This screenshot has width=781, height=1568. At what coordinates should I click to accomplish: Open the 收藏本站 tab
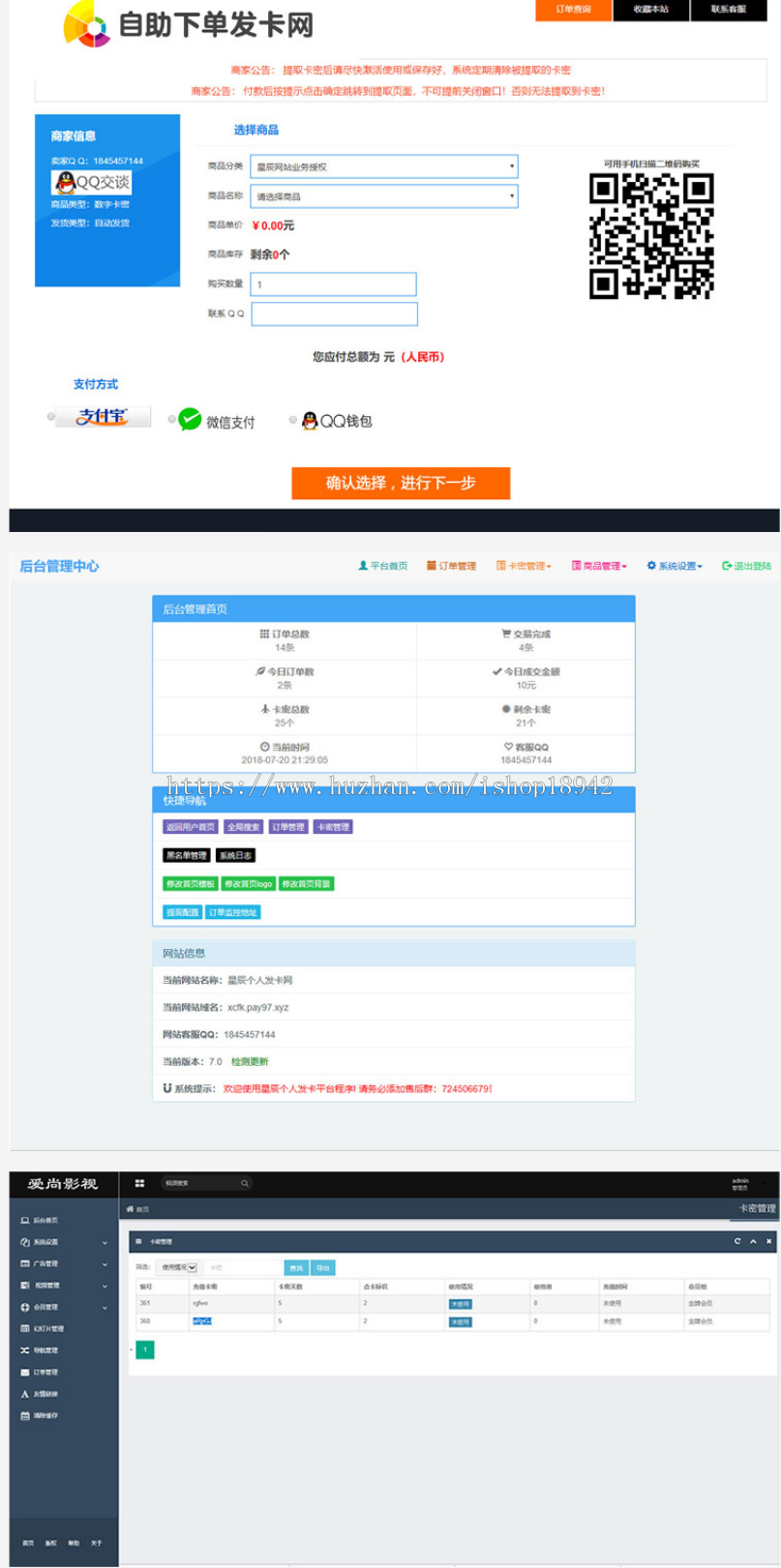click(x=651, y=10)
